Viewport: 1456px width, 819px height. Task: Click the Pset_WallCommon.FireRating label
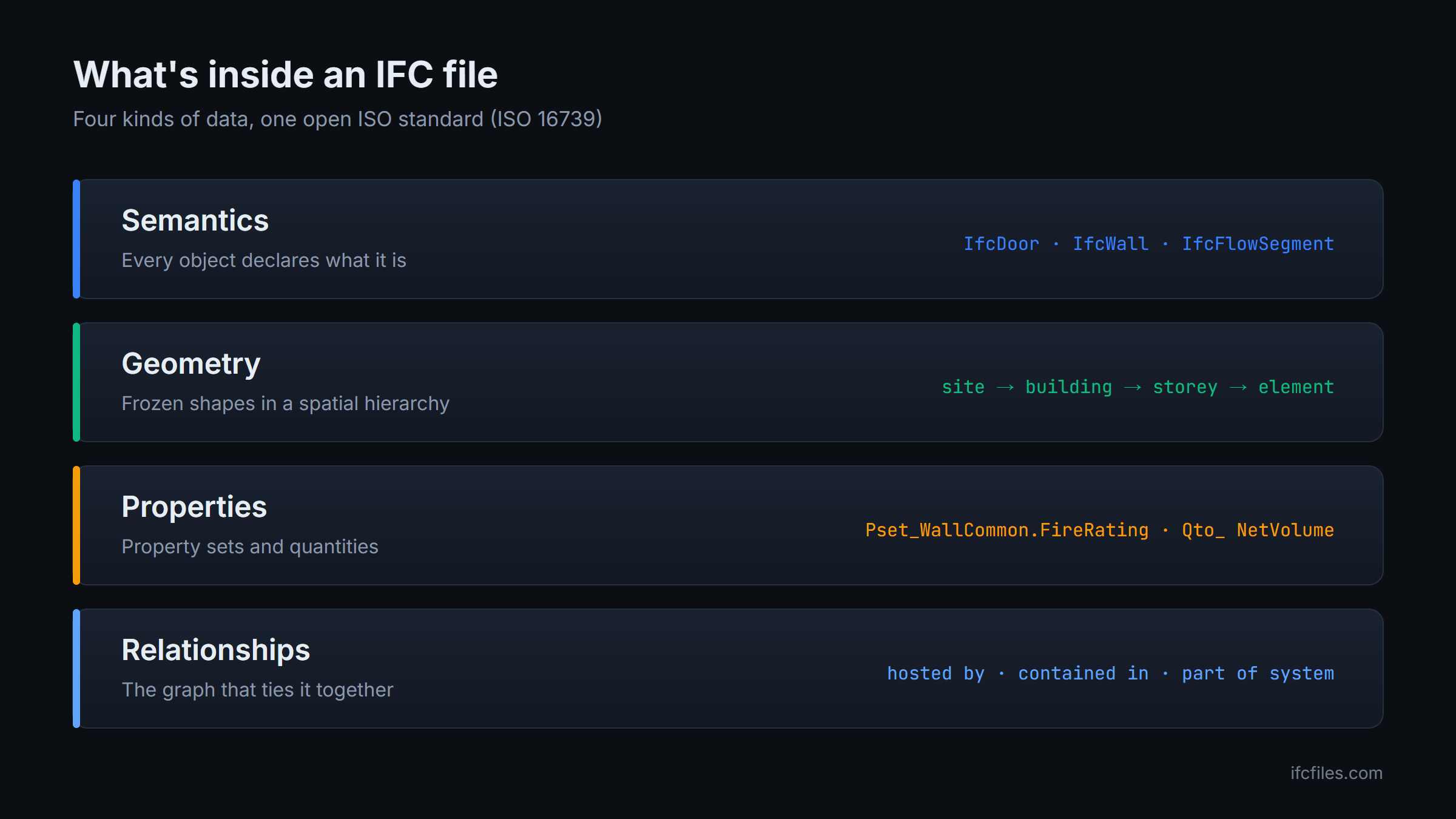(1006, 530)
